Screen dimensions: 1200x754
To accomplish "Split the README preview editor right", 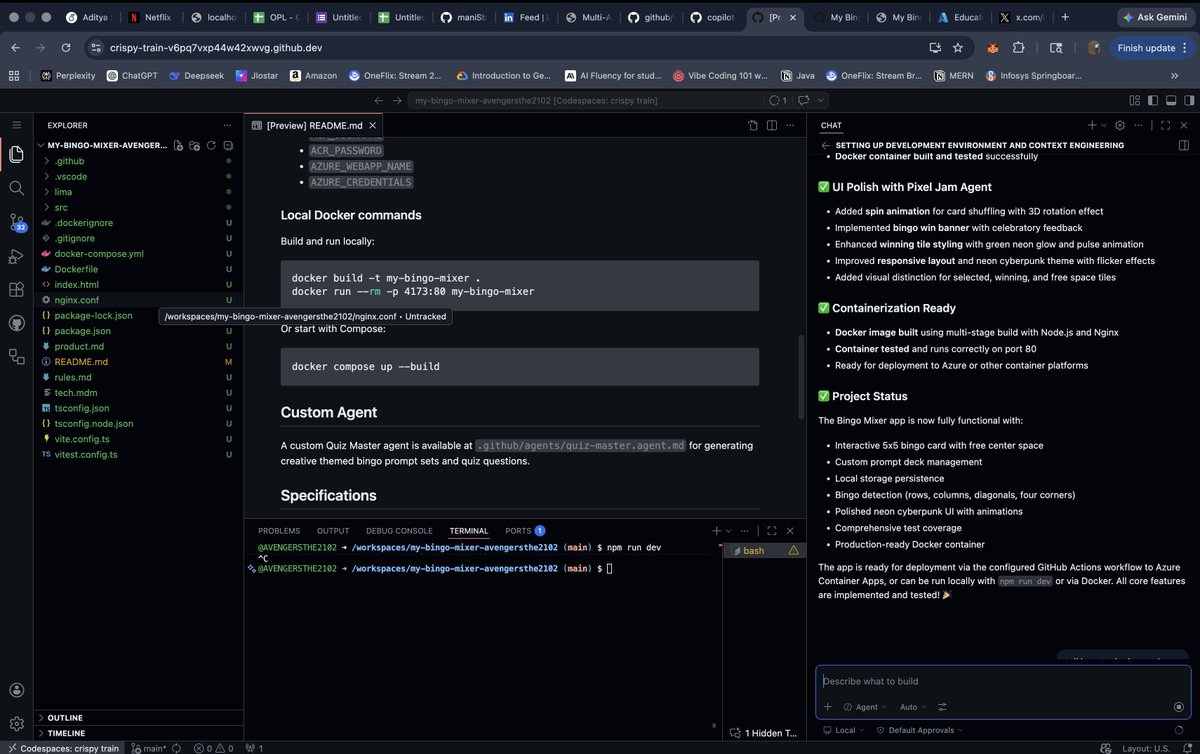I will coord(772,125).
